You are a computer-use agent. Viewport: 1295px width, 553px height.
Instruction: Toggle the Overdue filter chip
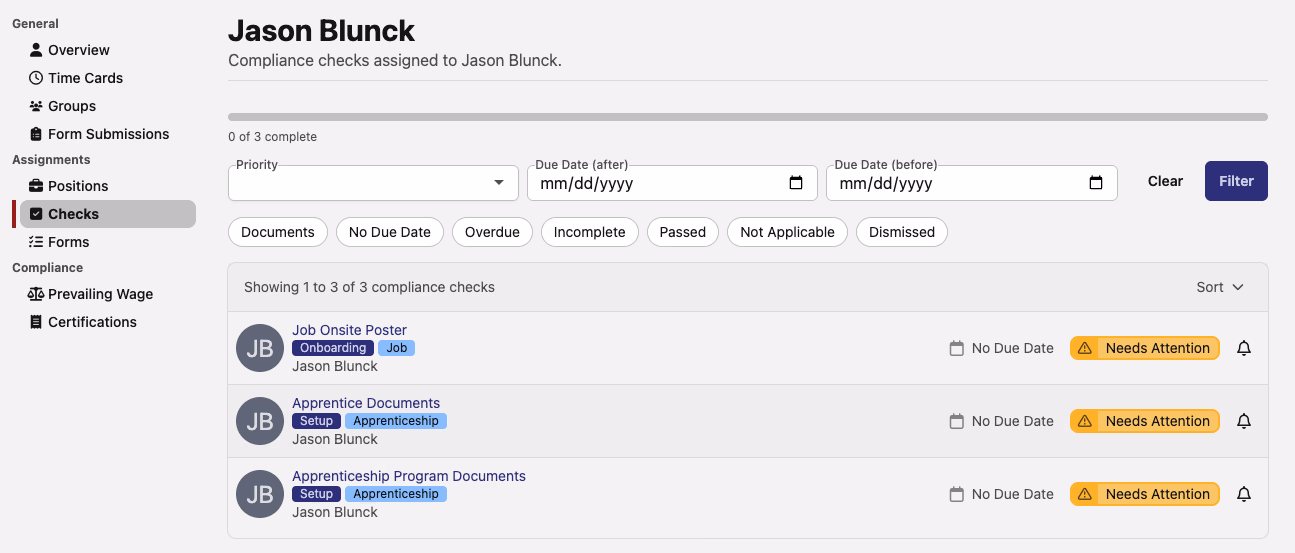(x=492, y=232)
